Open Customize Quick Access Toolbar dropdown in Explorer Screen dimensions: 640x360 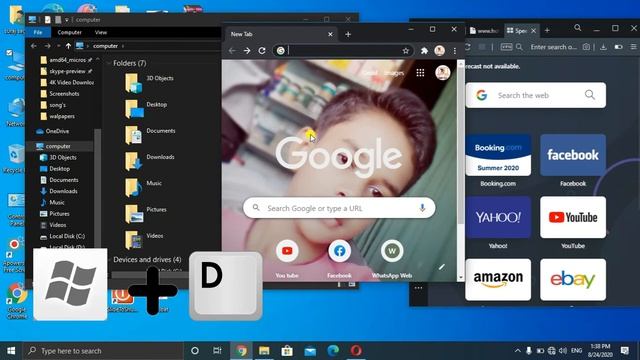[x=67, y=20]
